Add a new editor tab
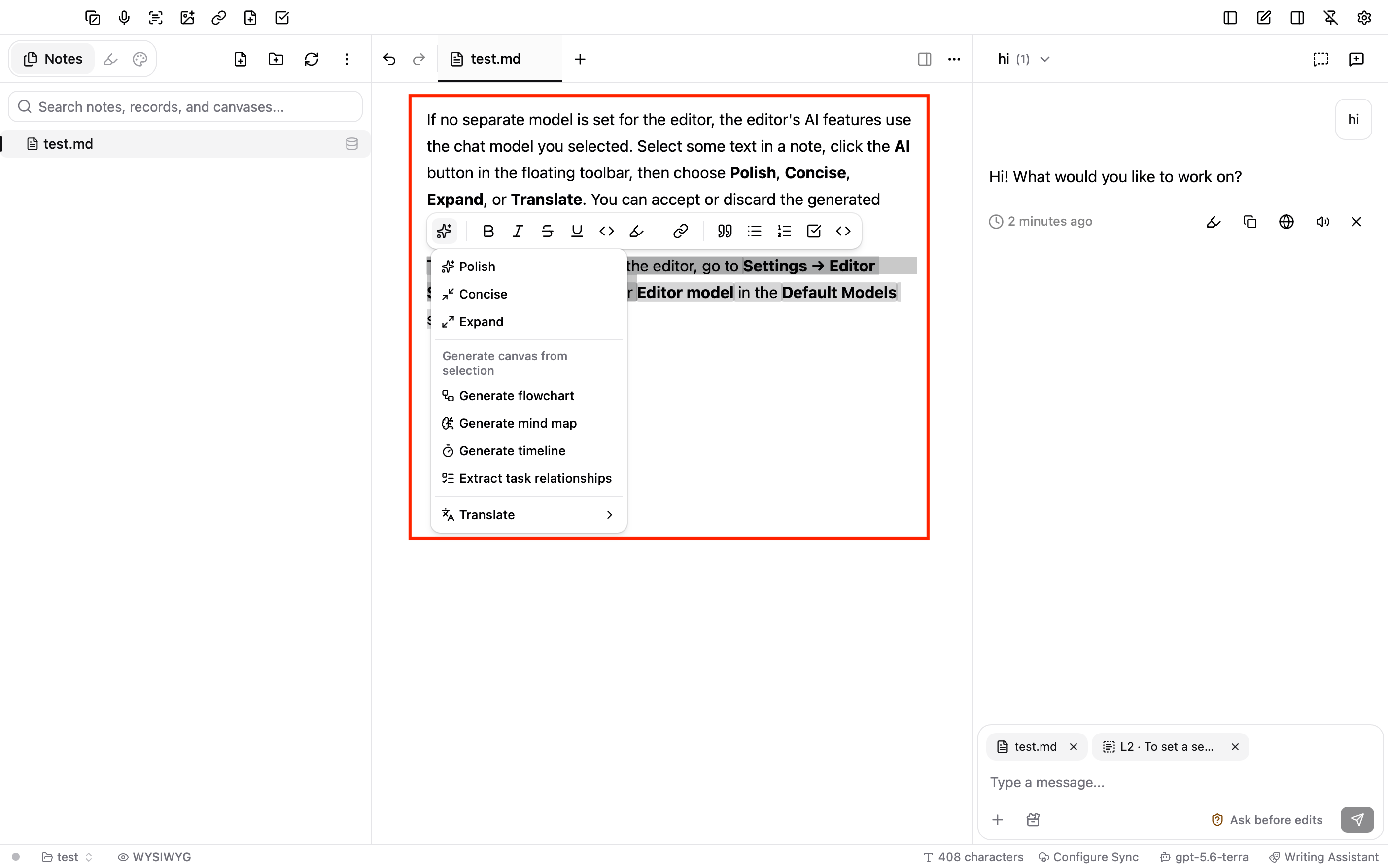 point(580,59)
